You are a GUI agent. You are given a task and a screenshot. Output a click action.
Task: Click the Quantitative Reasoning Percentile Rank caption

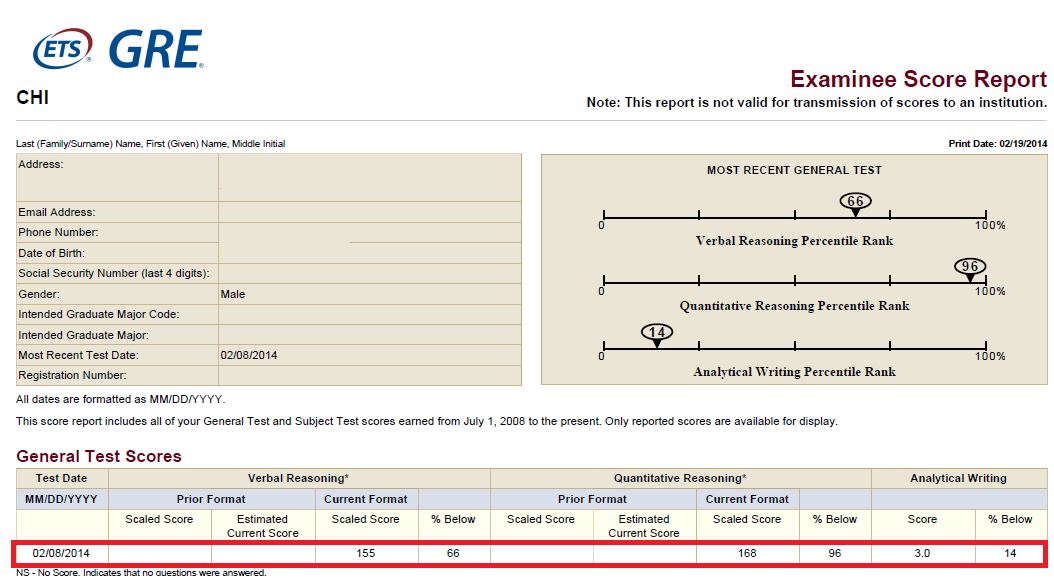(794, 306)
